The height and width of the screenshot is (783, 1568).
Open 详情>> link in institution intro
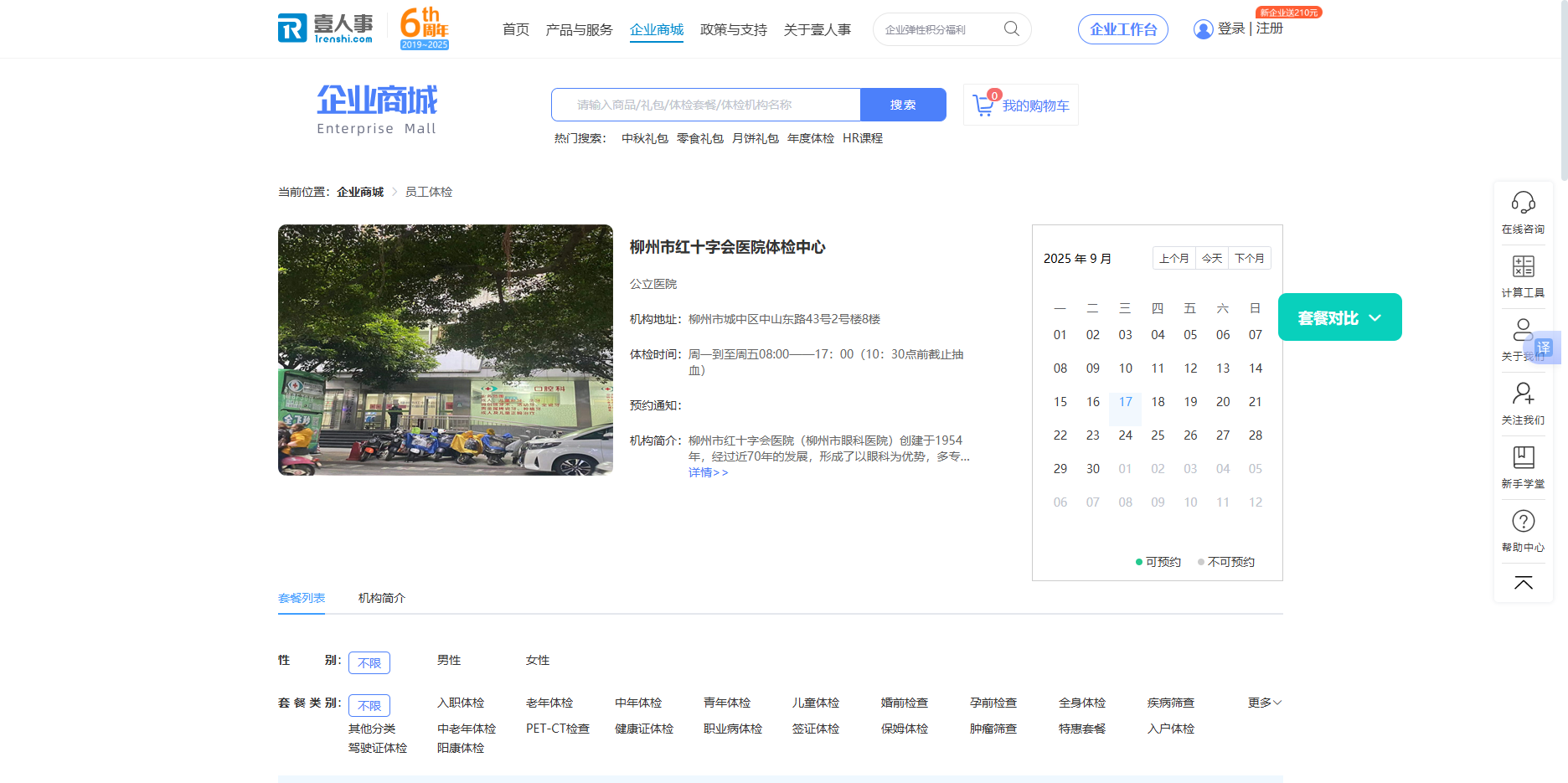pos(709,472)
